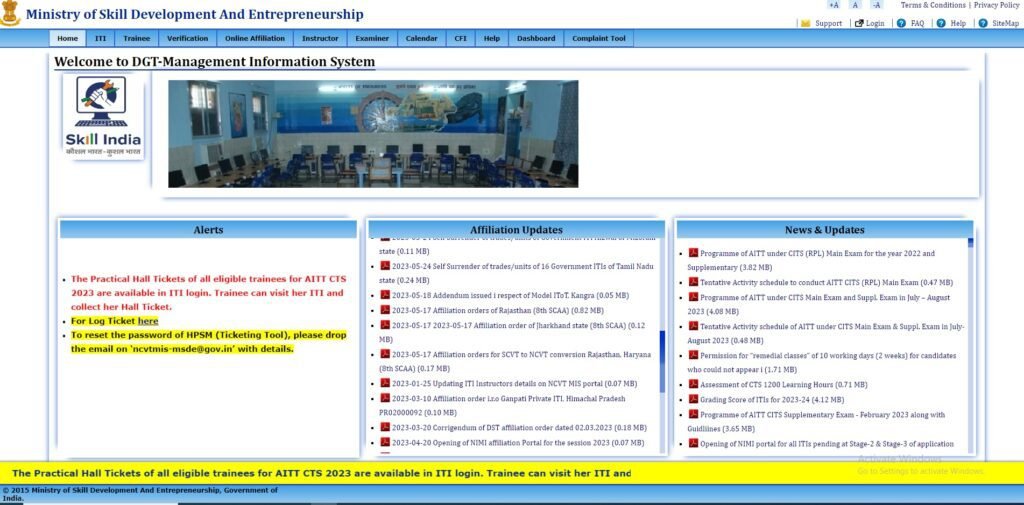Click the Government of India emblem logo
The image size is (1024, 505).
click(x=10, y=13)
